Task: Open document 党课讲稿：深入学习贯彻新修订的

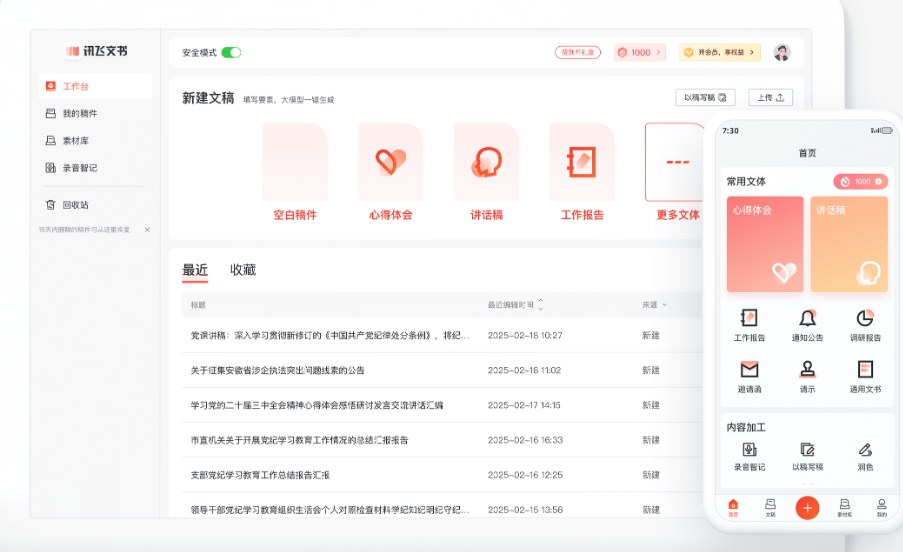Action: 330,336
